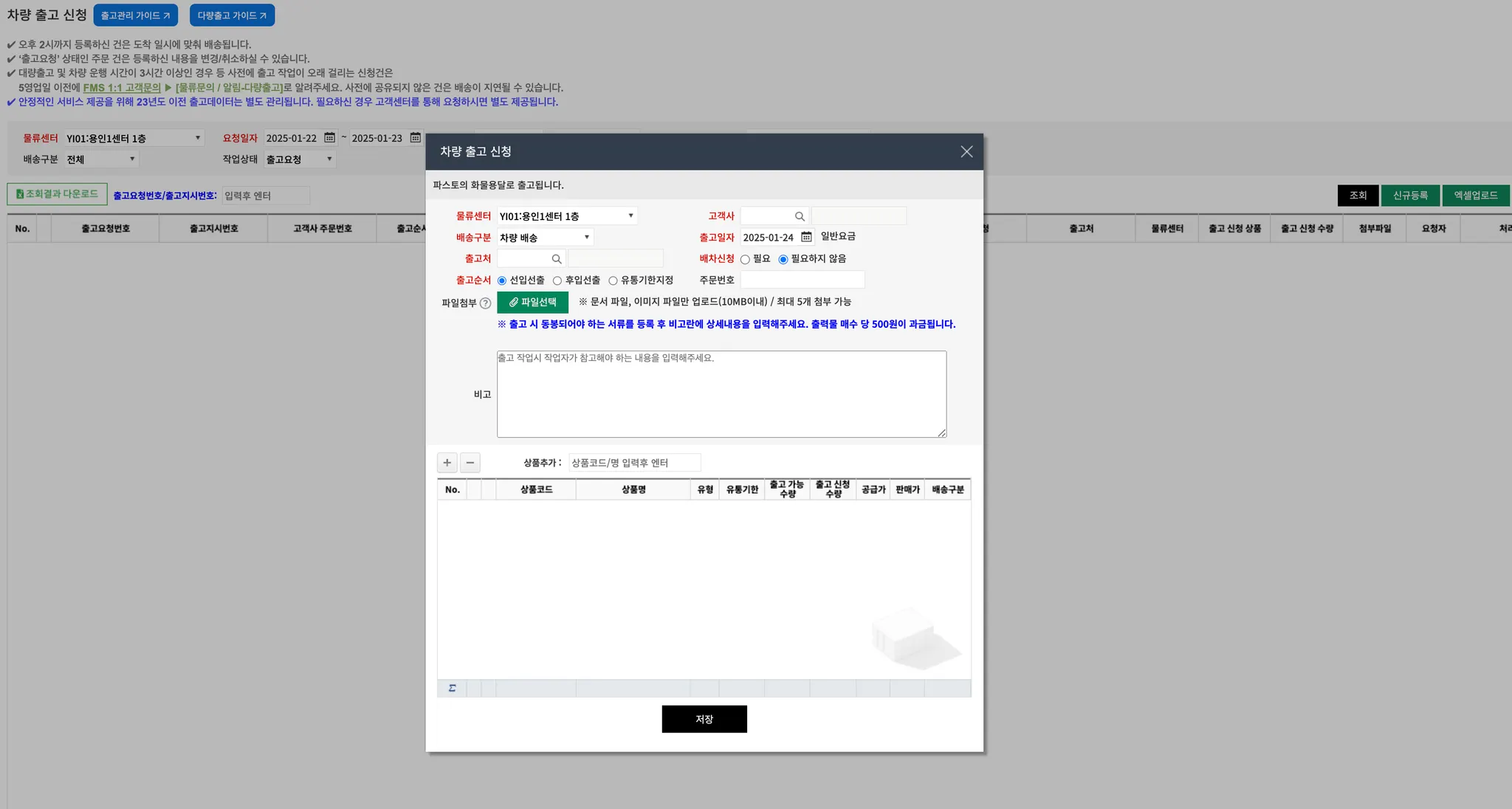
Task: Open the 출고일자 calendar picker icon
Action: 806,237
